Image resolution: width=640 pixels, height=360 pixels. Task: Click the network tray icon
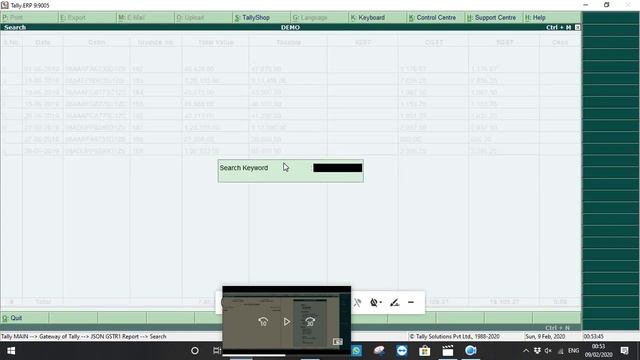(x=561, y=351)
